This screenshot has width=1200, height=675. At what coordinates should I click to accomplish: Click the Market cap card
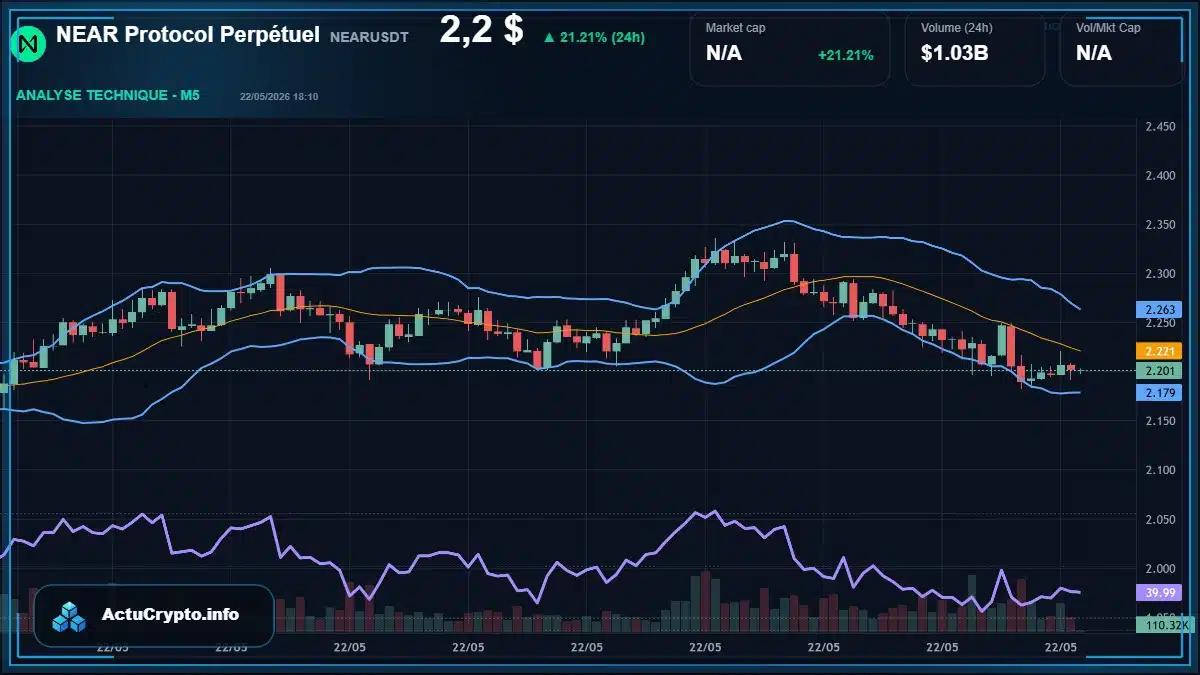pyautogui.click(x=789, y=48)
